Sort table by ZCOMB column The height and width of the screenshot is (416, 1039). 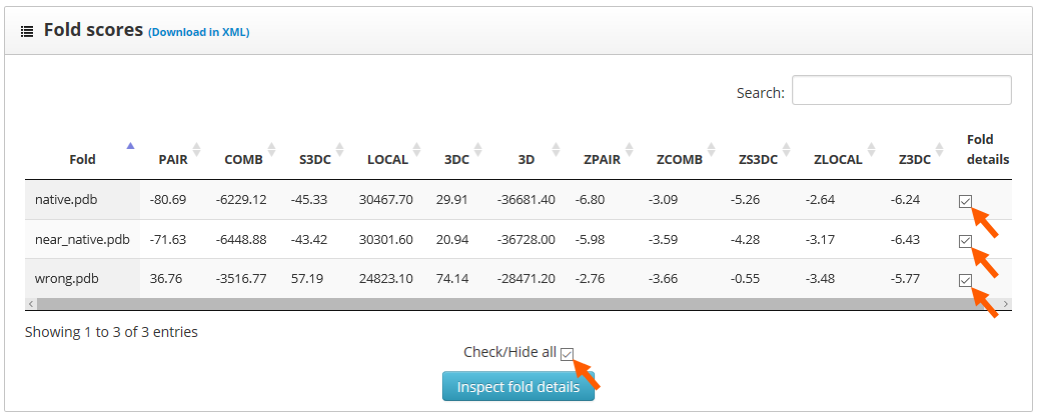[x=679, y=159]
